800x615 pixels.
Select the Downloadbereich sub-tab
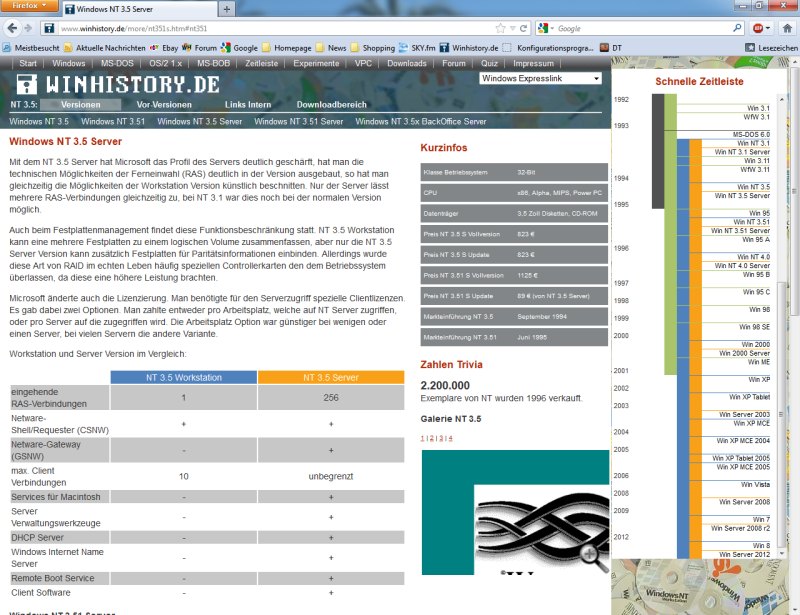332,105
